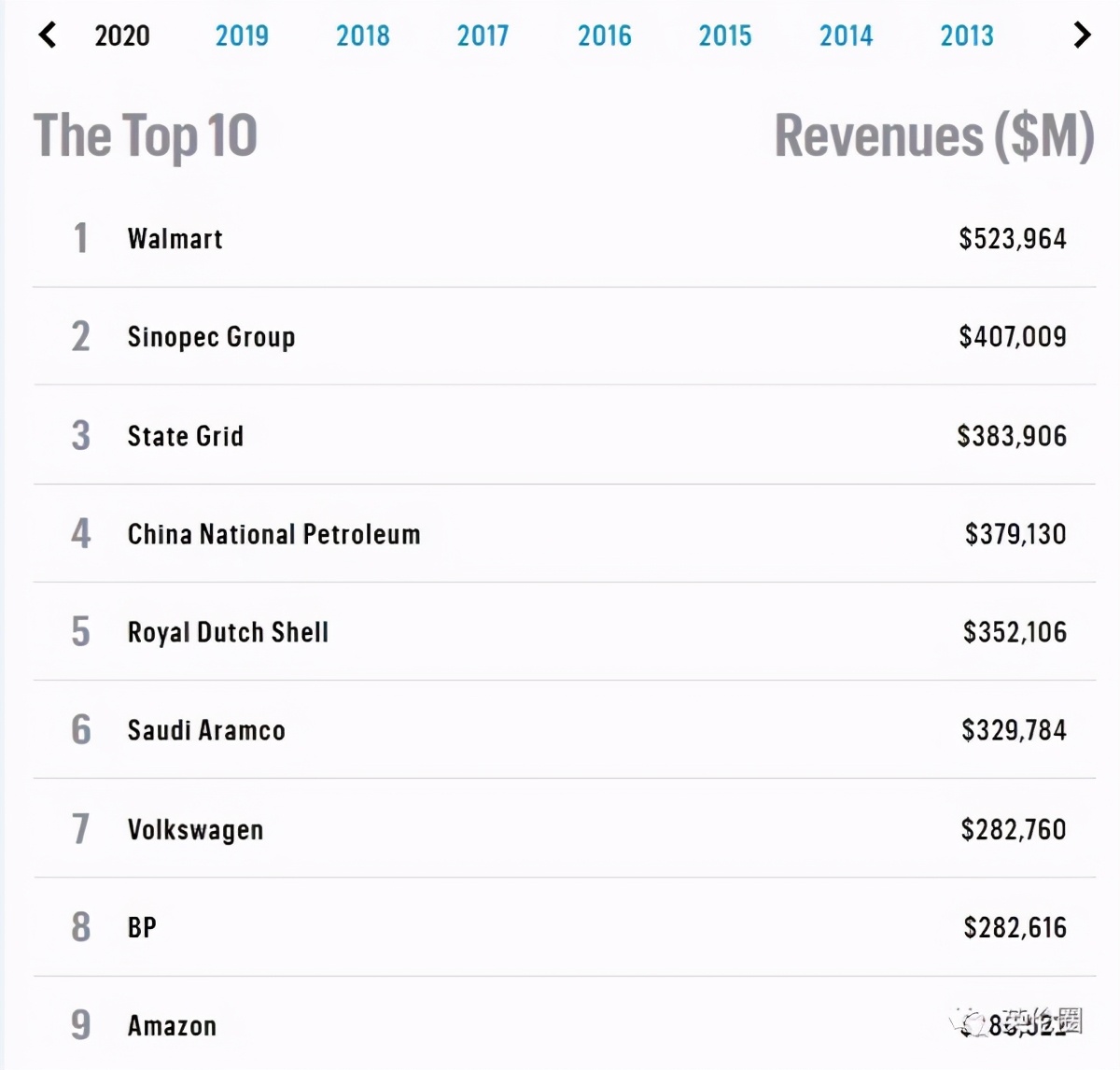Image resolution: width=1120 pixels, height=1070 pixels.
Task: Select the State Grid entry
Action: (185, 436)
